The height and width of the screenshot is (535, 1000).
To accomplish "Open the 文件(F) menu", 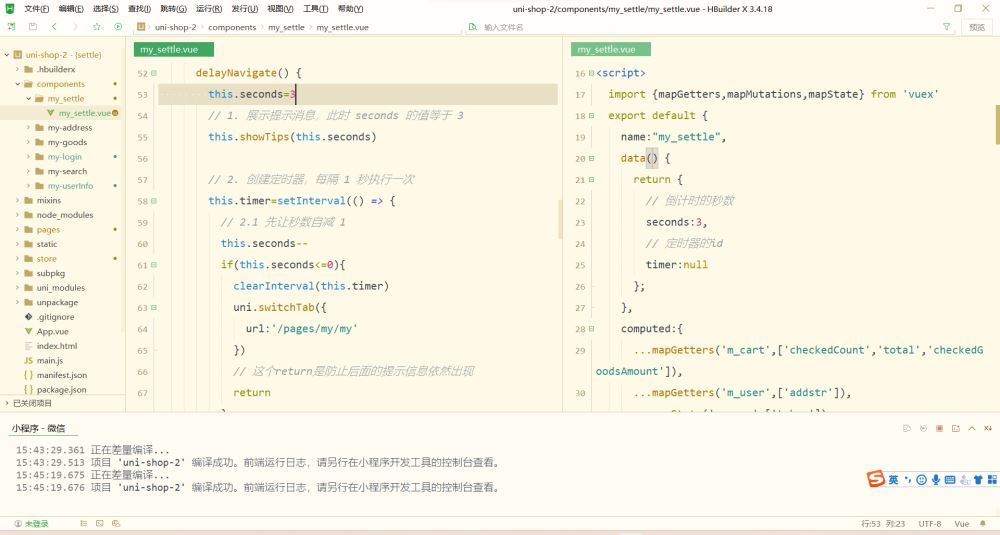I will coord(36,9).
